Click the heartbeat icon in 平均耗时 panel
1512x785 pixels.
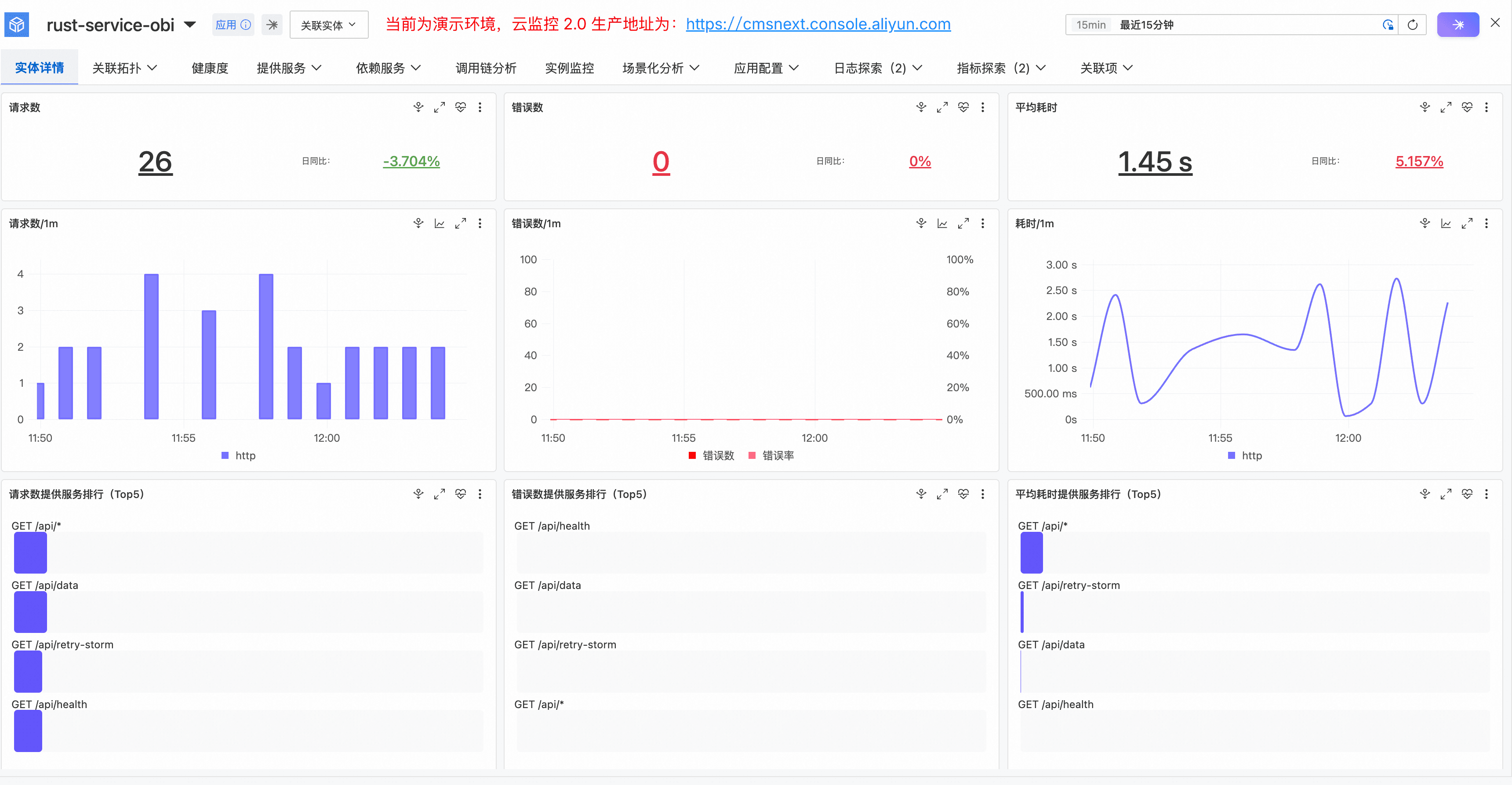pos(1467,107)
